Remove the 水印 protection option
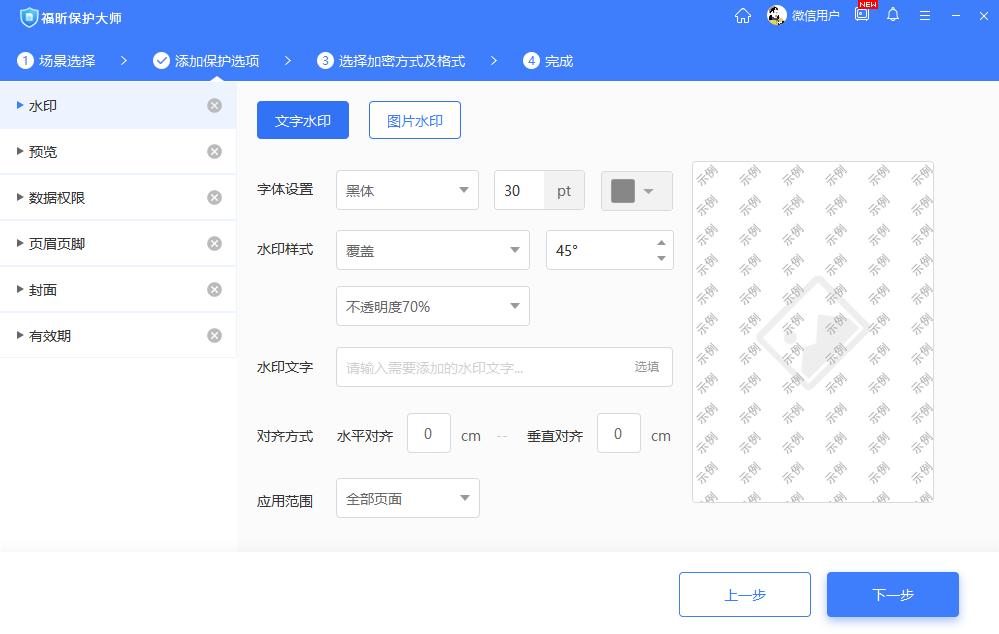999x634 pixels. (x=216, y=104)
